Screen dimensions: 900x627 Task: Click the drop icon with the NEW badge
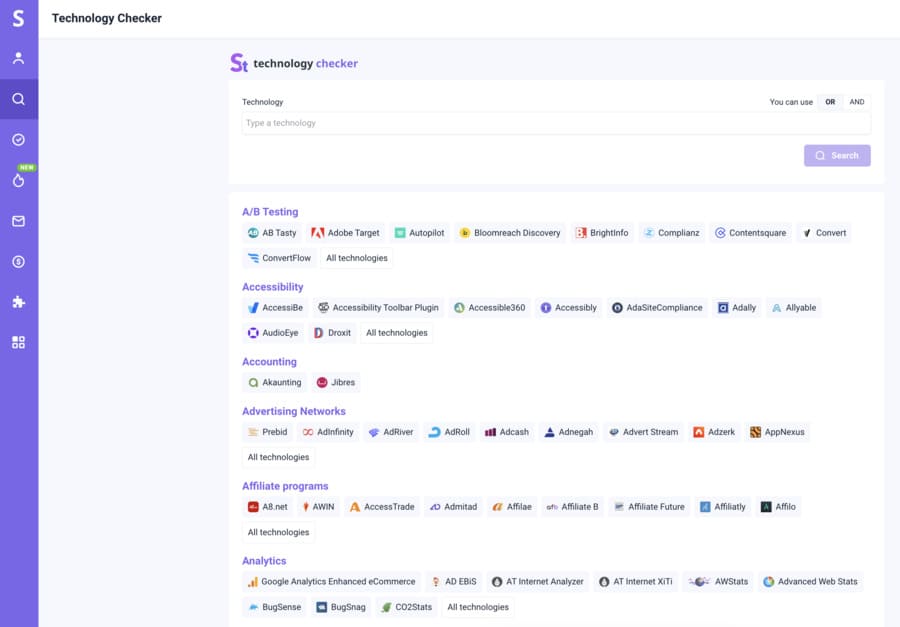[18, 180]
